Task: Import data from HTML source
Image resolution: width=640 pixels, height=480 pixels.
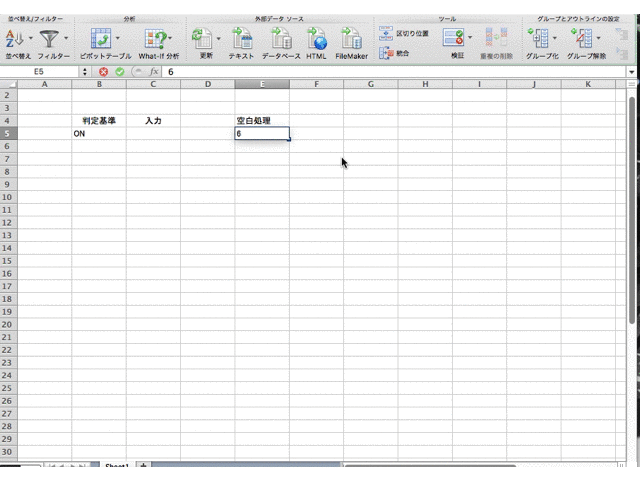Action: (x=317, y=39)
